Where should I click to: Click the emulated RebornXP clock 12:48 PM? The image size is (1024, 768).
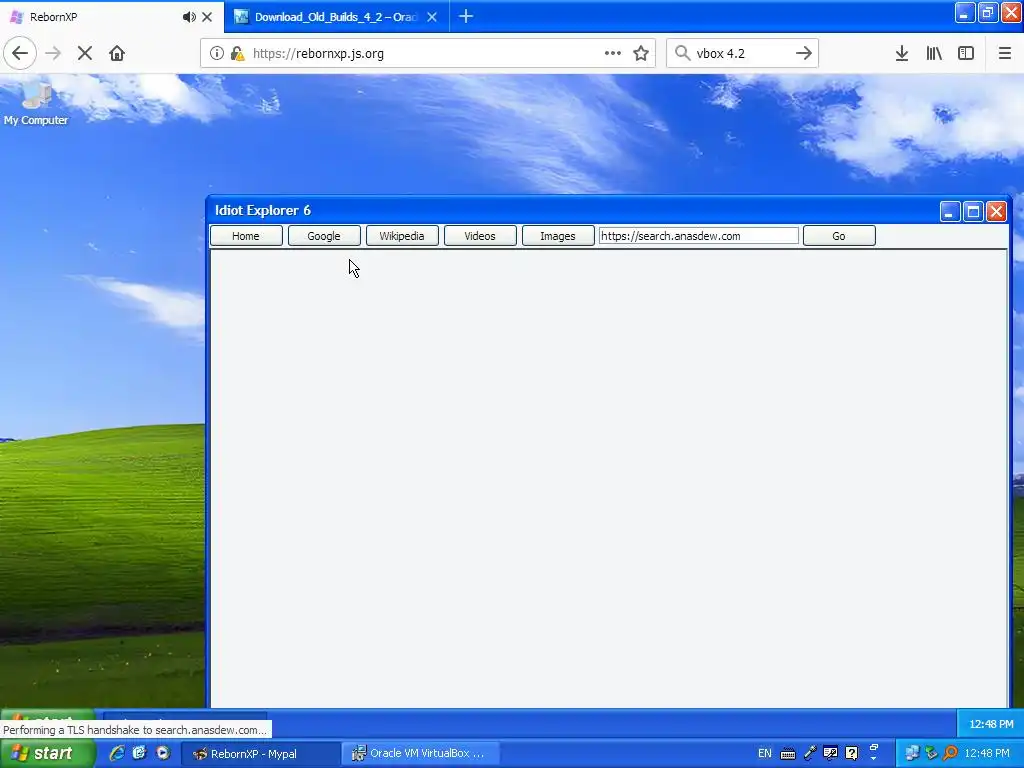click(x=991, y=724)
